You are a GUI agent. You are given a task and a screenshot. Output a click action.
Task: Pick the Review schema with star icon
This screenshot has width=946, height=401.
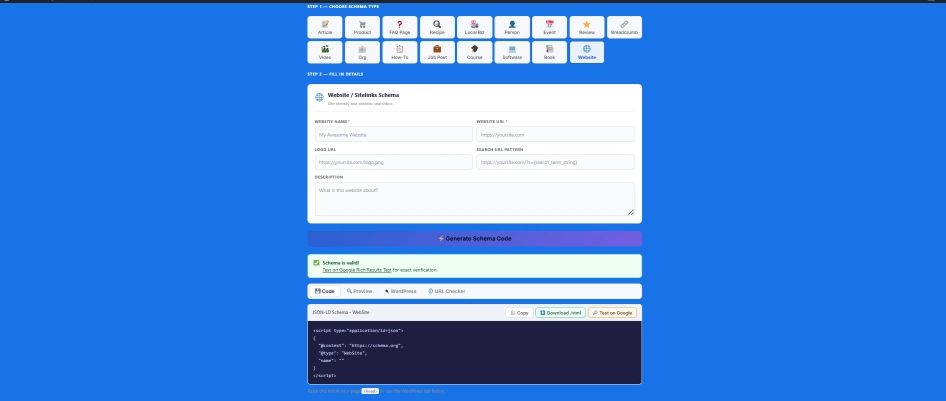pos(586,27)
